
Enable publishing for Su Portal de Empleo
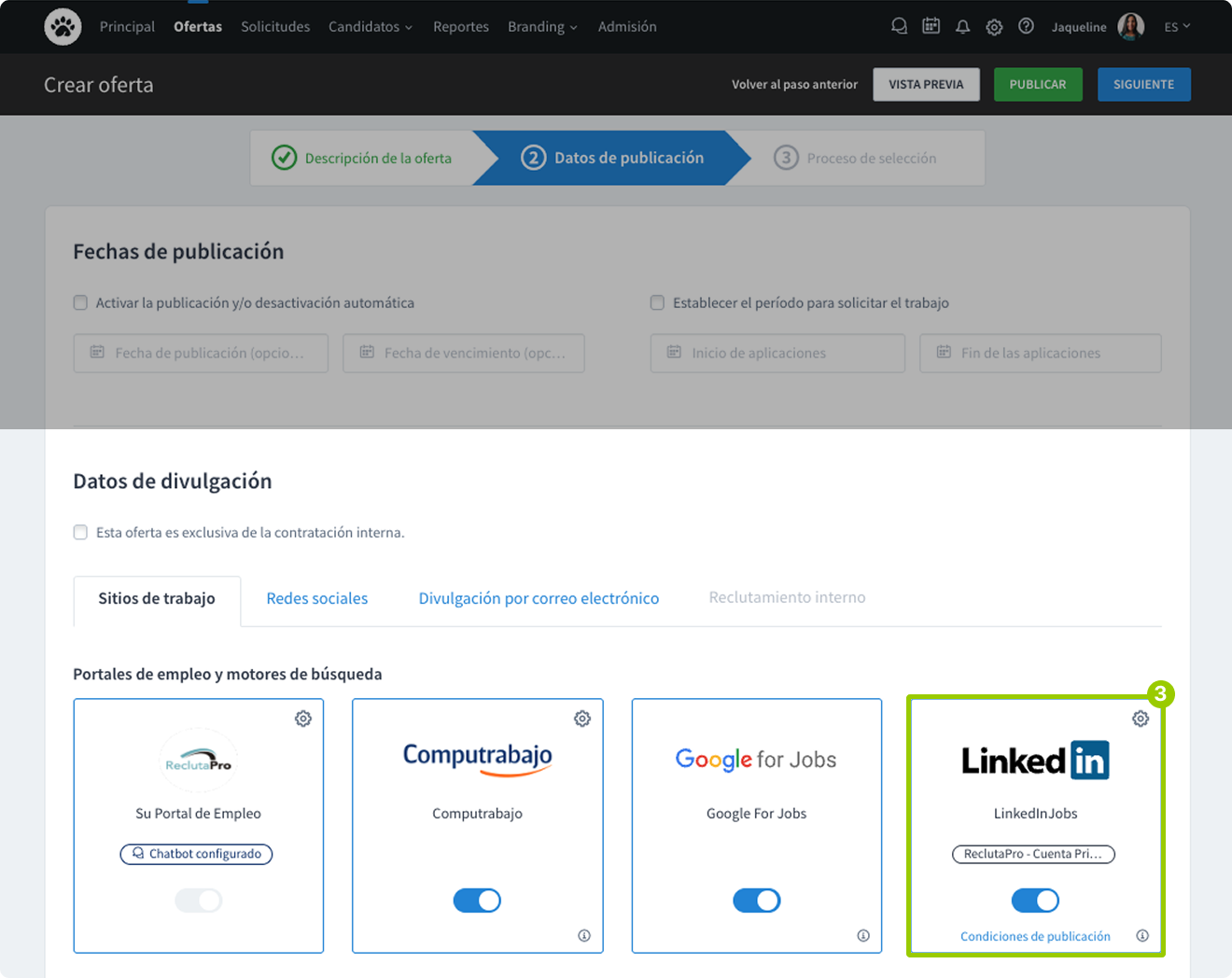198,900
